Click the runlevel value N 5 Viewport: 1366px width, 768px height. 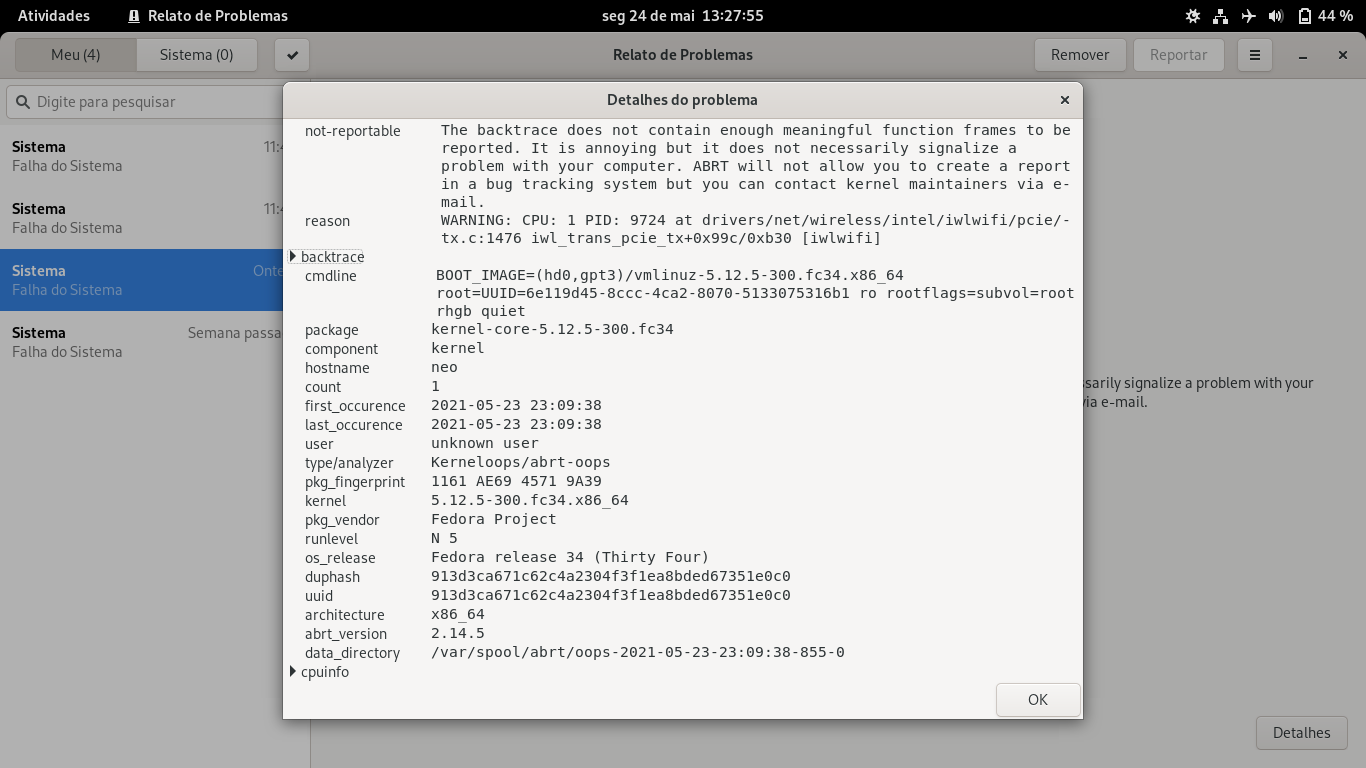pos(444,538)
